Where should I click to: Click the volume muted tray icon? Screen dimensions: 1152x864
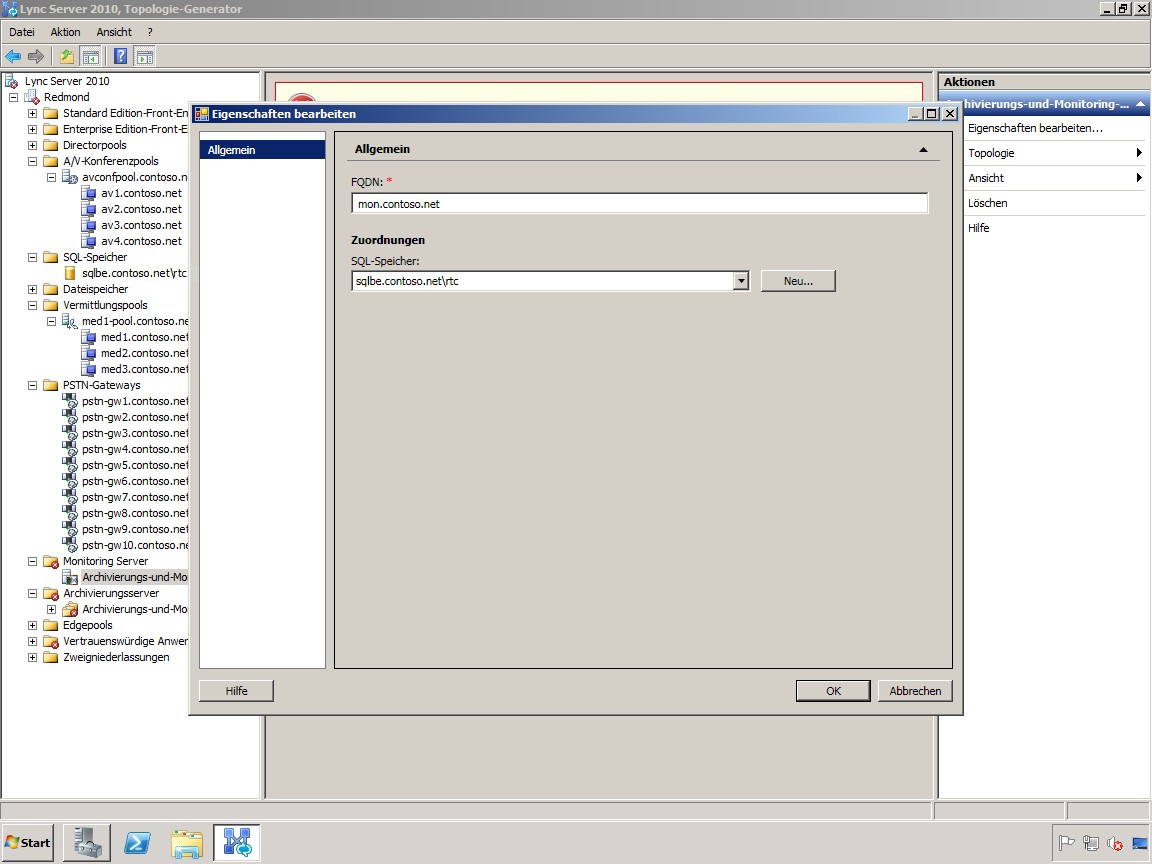(x=1115, y=843)
